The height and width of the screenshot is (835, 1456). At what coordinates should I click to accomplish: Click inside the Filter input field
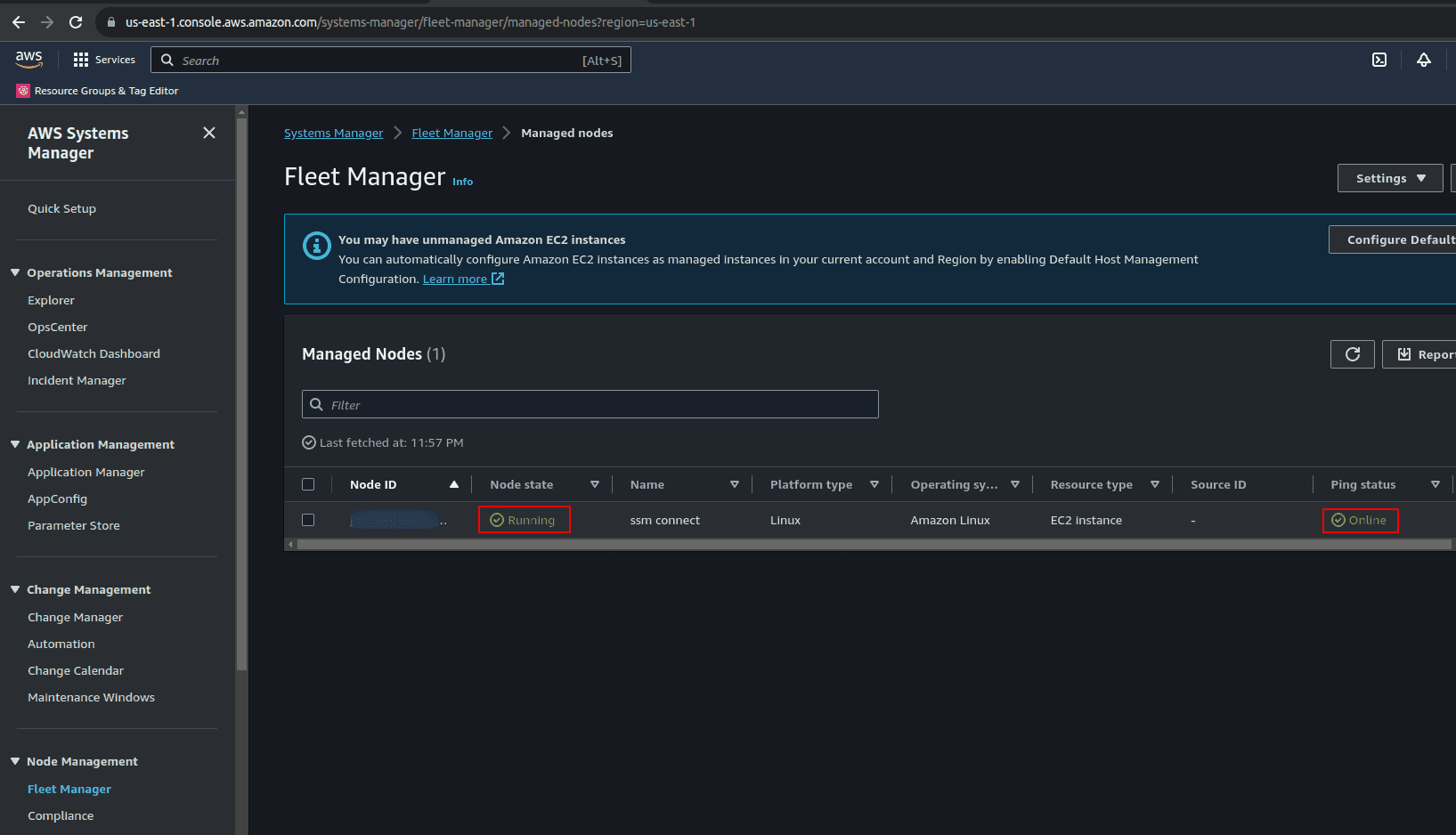590,404
